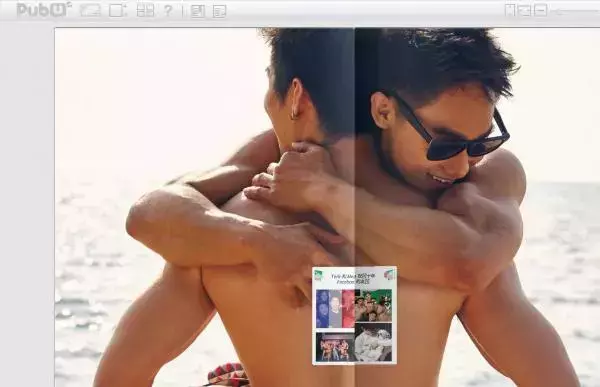Open help via the question mark icon
This screenshot has width=600, height=387.
coord(168,10)
